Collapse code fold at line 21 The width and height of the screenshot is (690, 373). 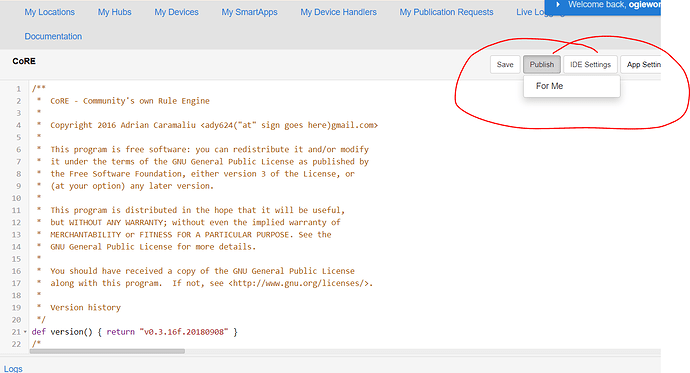pyautogui.click(x=25, y=332)
